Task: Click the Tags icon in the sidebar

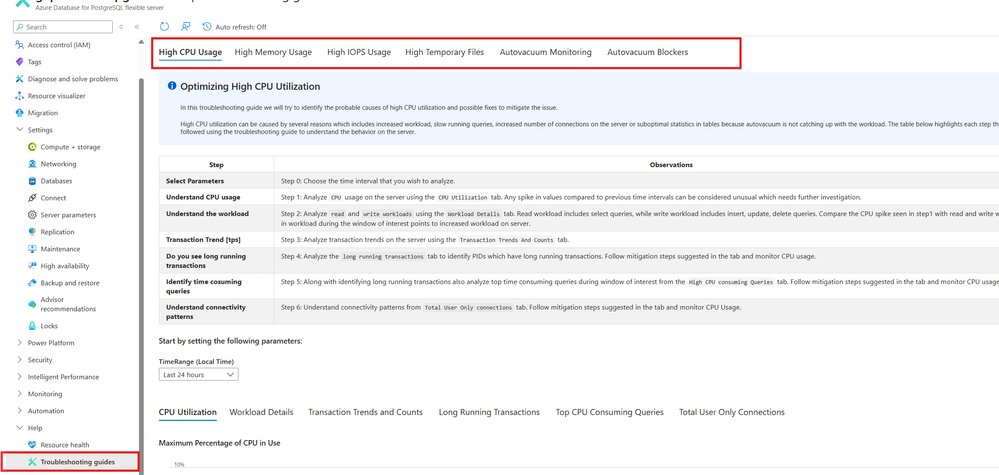Action: click(19, 62)
